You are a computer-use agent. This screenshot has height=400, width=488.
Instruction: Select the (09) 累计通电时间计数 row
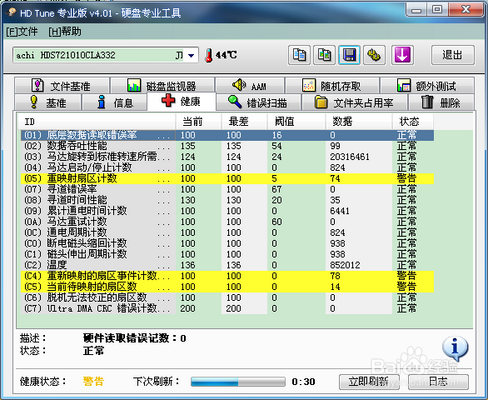227,211
